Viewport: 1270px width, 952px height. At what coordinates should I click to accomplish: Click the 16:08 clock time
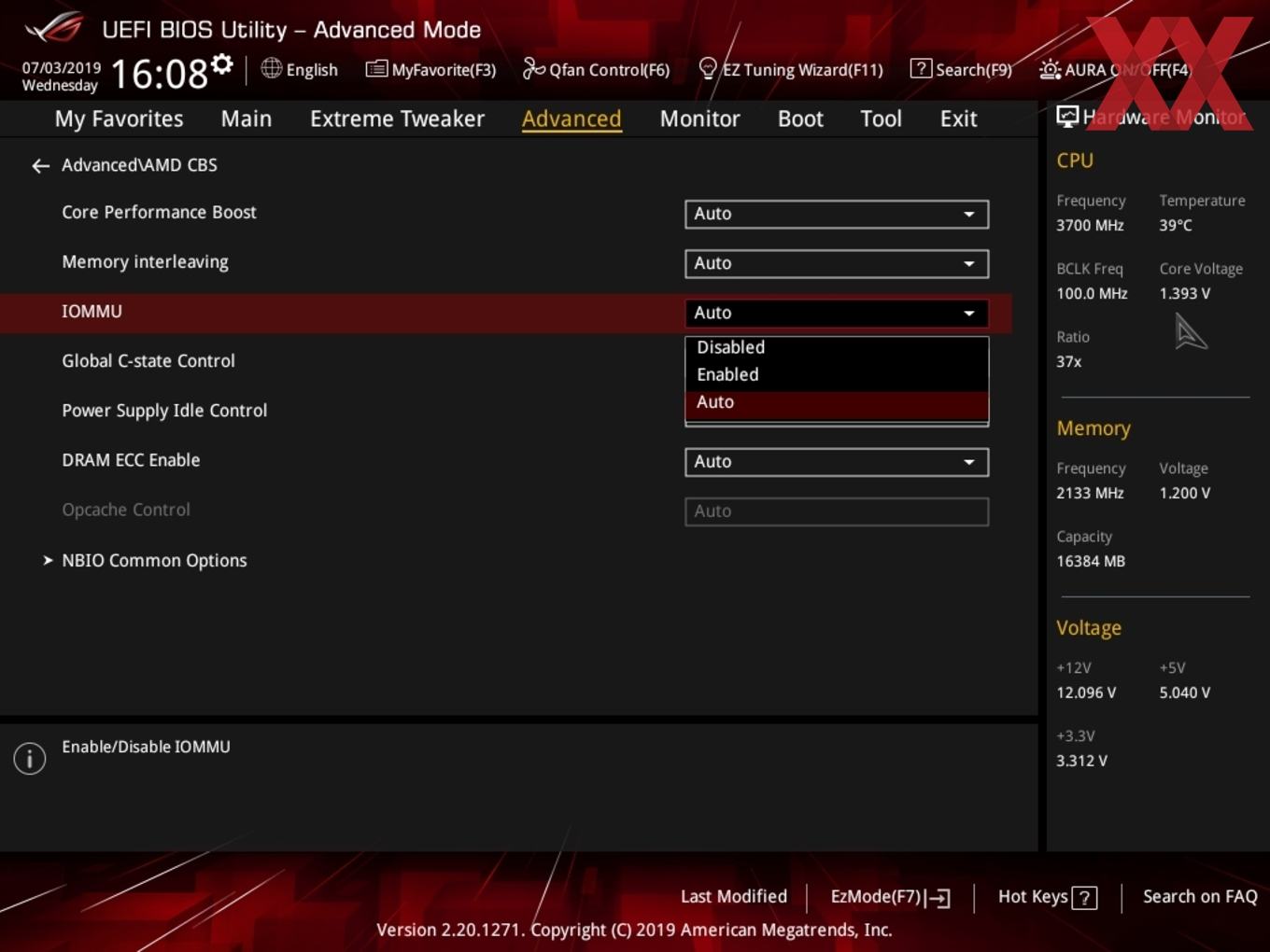coord(160,74)
